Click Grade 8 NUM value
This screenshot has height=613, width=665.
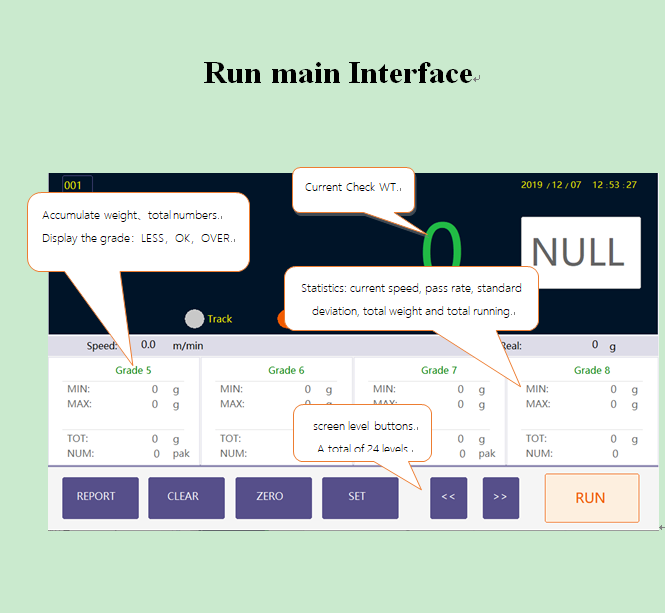pos(615,454)
